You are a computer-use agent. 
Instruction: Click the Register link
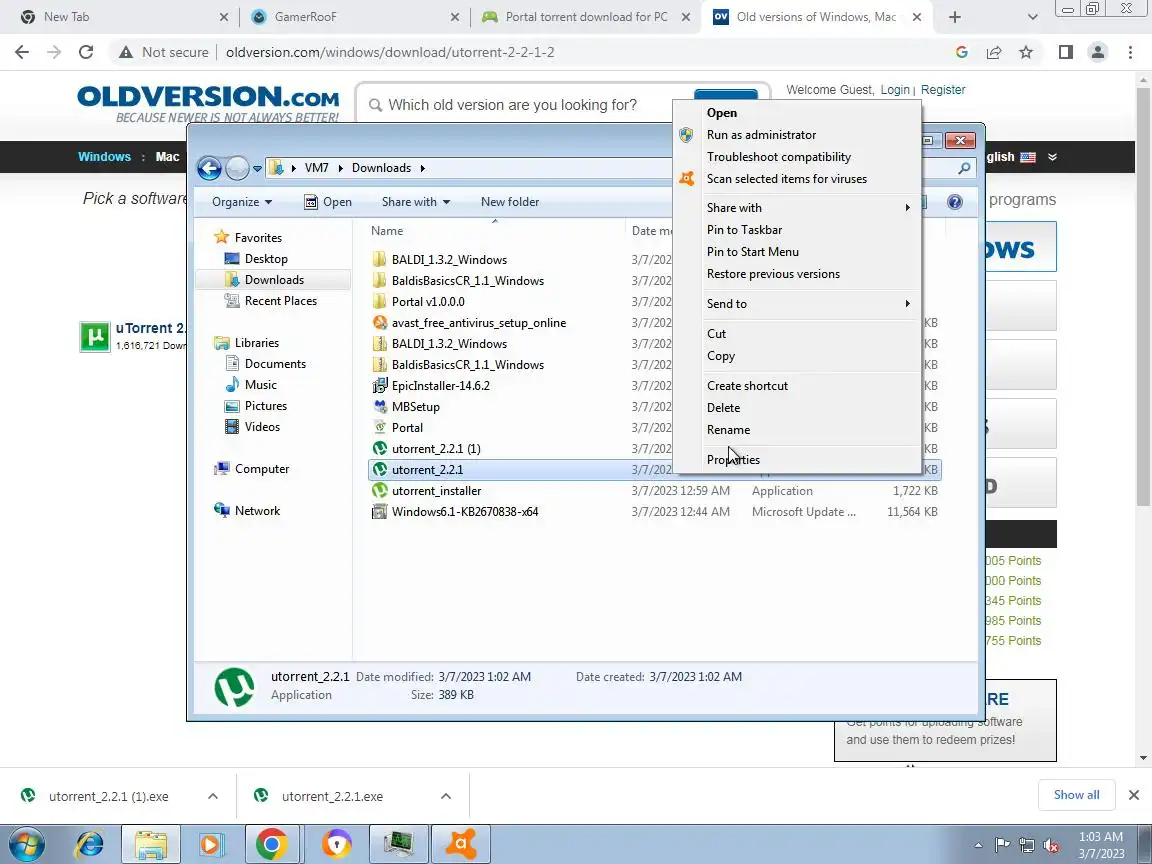click(943, 90)
